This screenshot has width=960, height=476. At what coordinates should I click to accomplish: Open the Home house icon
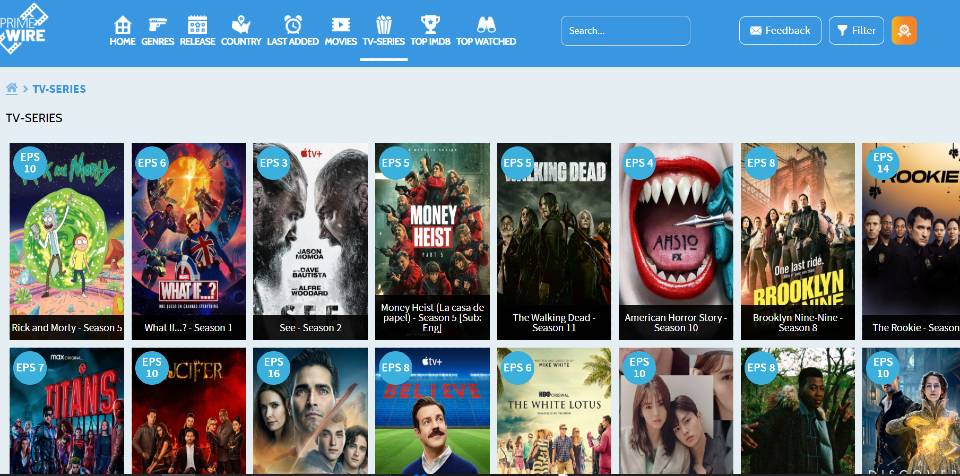click(x=122, y=25)
